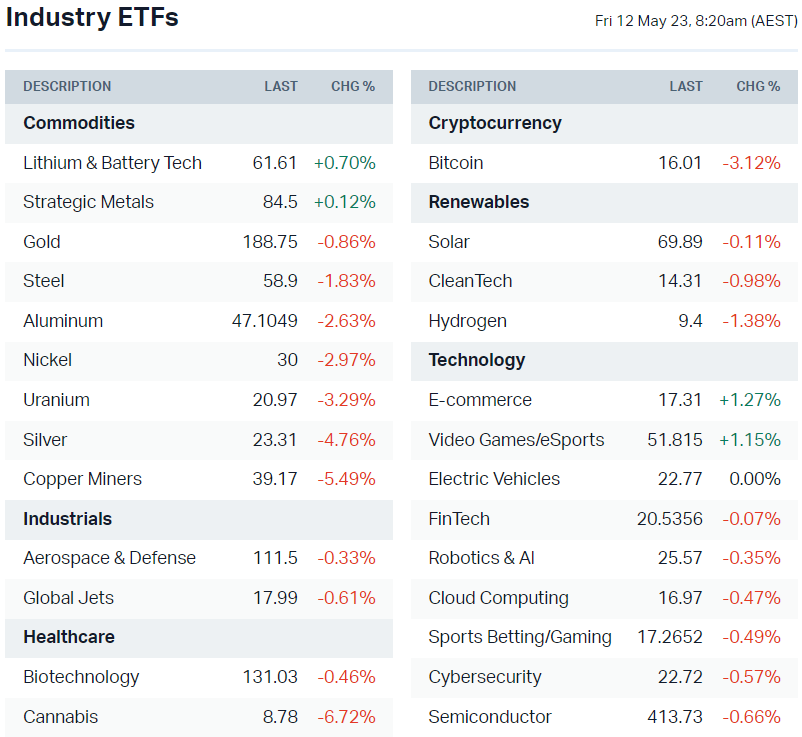Screen dimensions: 802x737
Task: Sort right table by LAST column header
Action: coord(686,87)
